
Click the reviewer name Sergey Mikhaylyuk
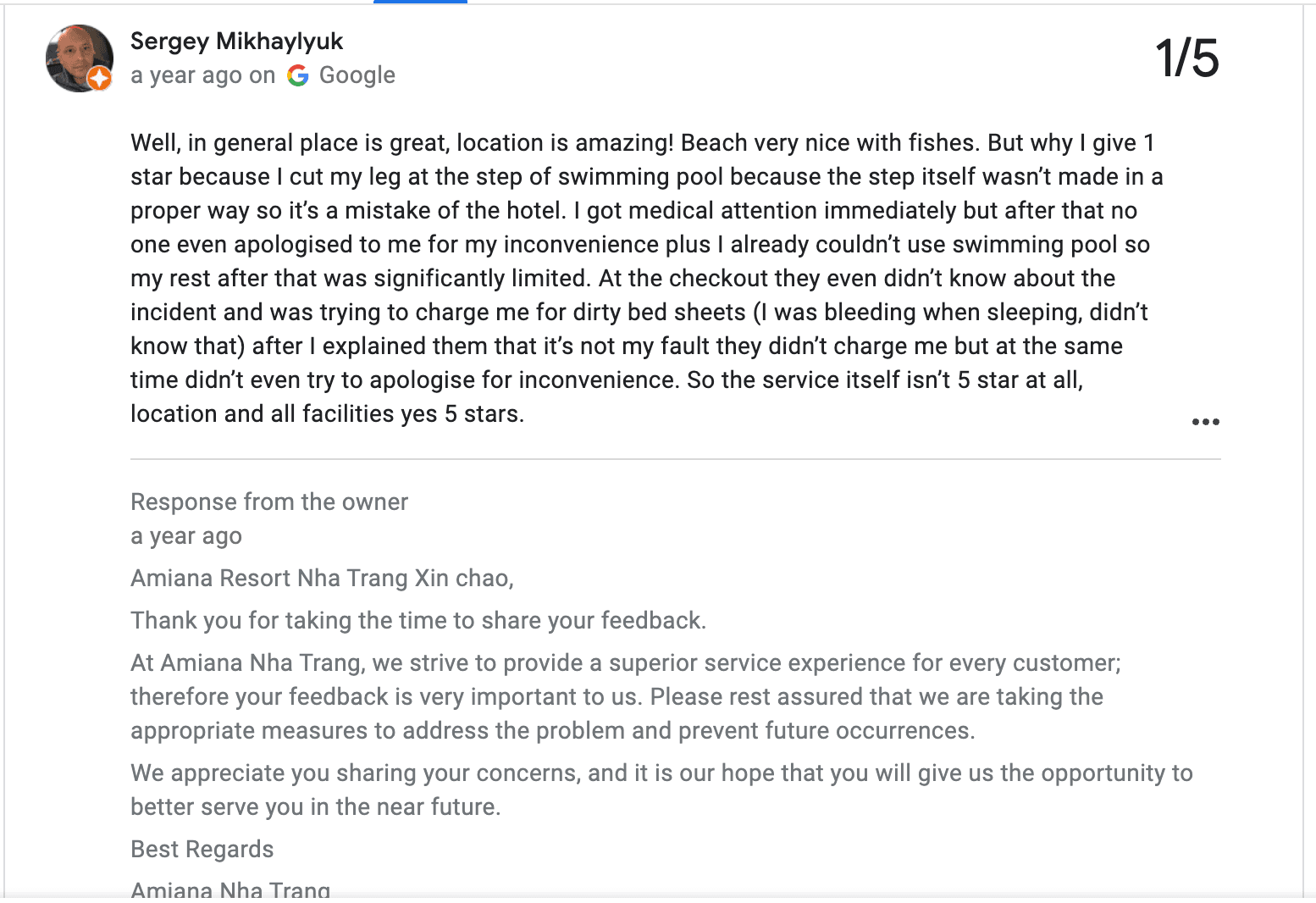point(237,41)
